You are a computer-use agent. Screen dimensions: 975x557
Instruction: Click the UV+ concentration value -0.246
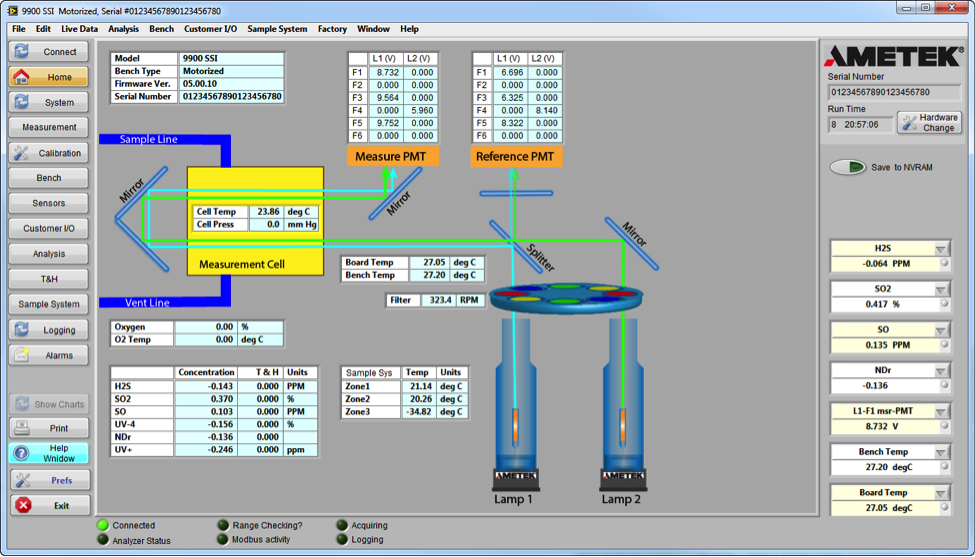point(205,449)
